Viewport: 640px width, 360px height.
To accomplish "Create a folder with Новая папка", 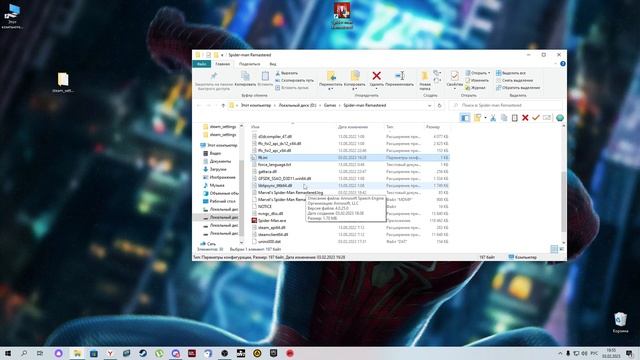I will [425, 80].
